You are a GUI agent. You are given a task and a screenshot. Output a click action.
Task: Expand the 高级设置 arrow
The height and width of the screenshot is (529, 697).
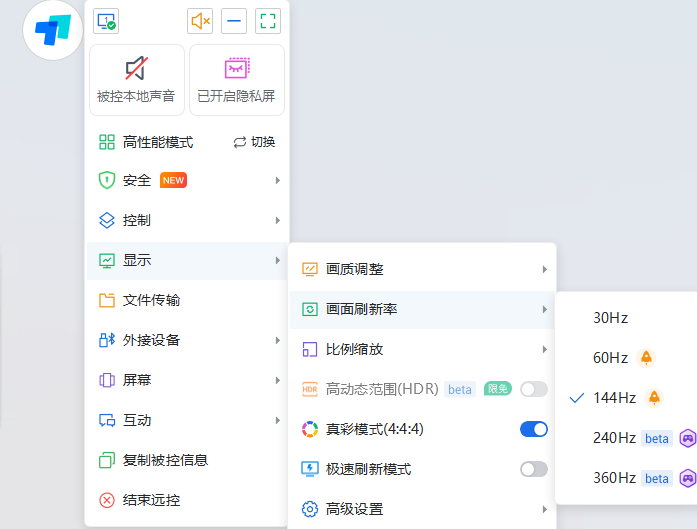click(x=545, y=509)
